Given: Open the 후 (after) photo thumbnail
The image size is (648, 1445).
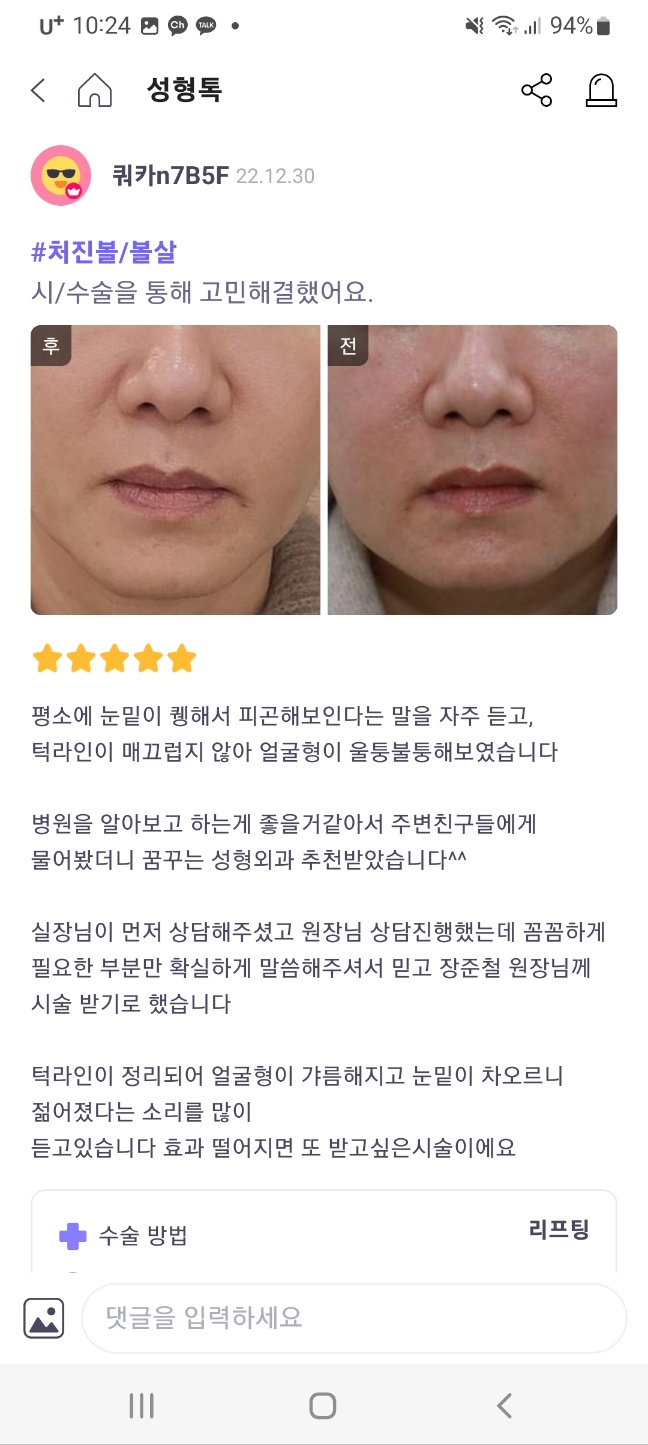Looking at the screenshot, I should [x=176, y=469].
